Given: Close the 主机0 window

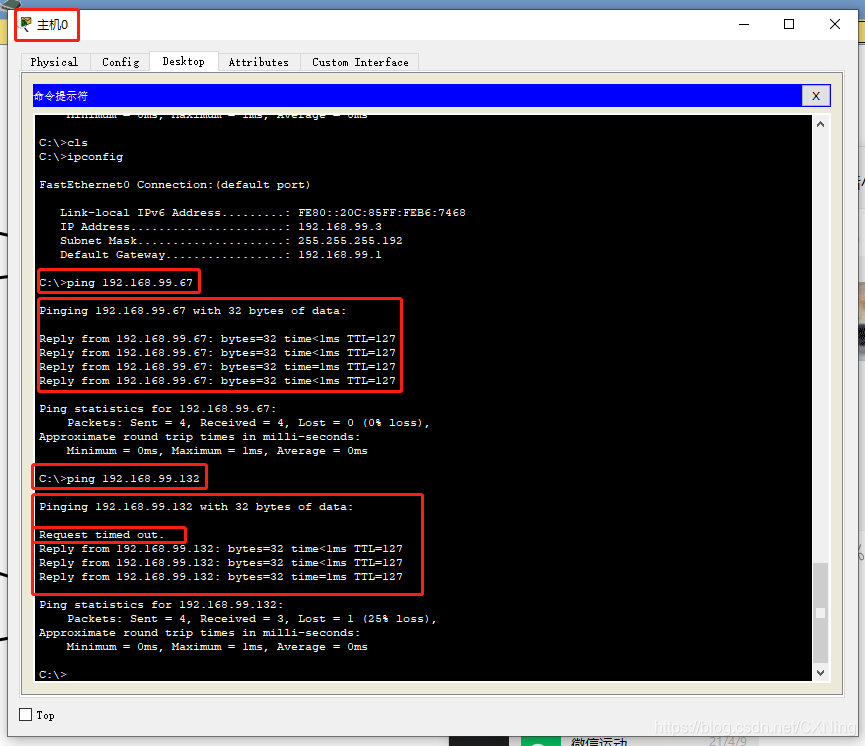Looking at the screenshot, I should click(835, 24).
